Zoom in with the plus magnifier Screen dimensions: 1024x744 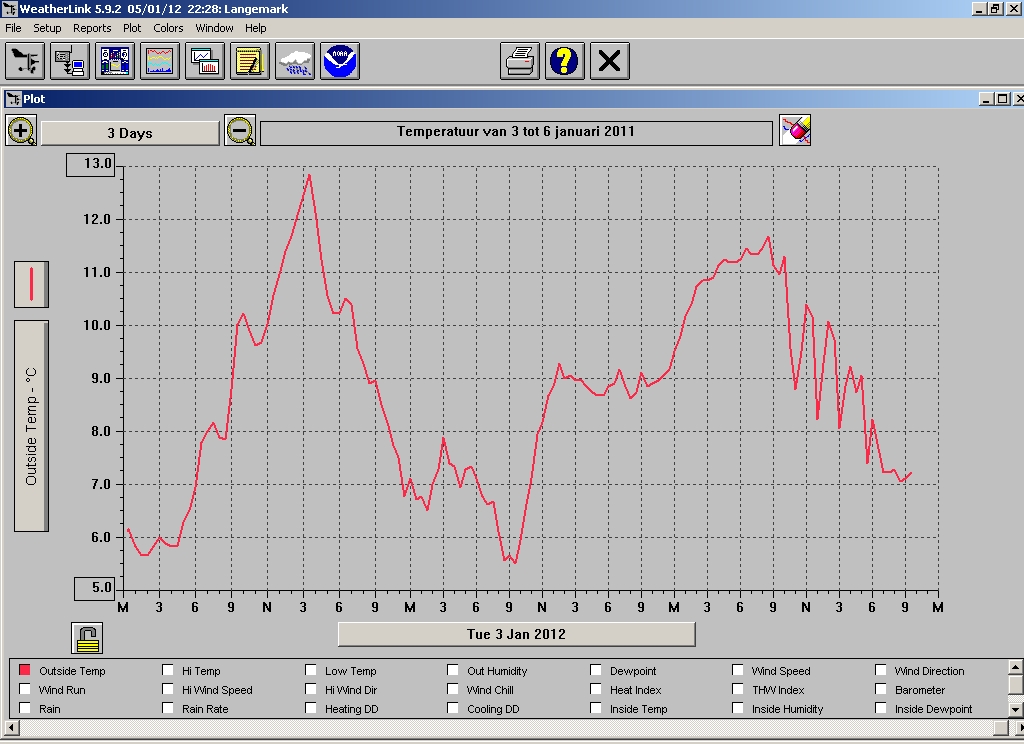pyautogui.click(x=21, y=131)
